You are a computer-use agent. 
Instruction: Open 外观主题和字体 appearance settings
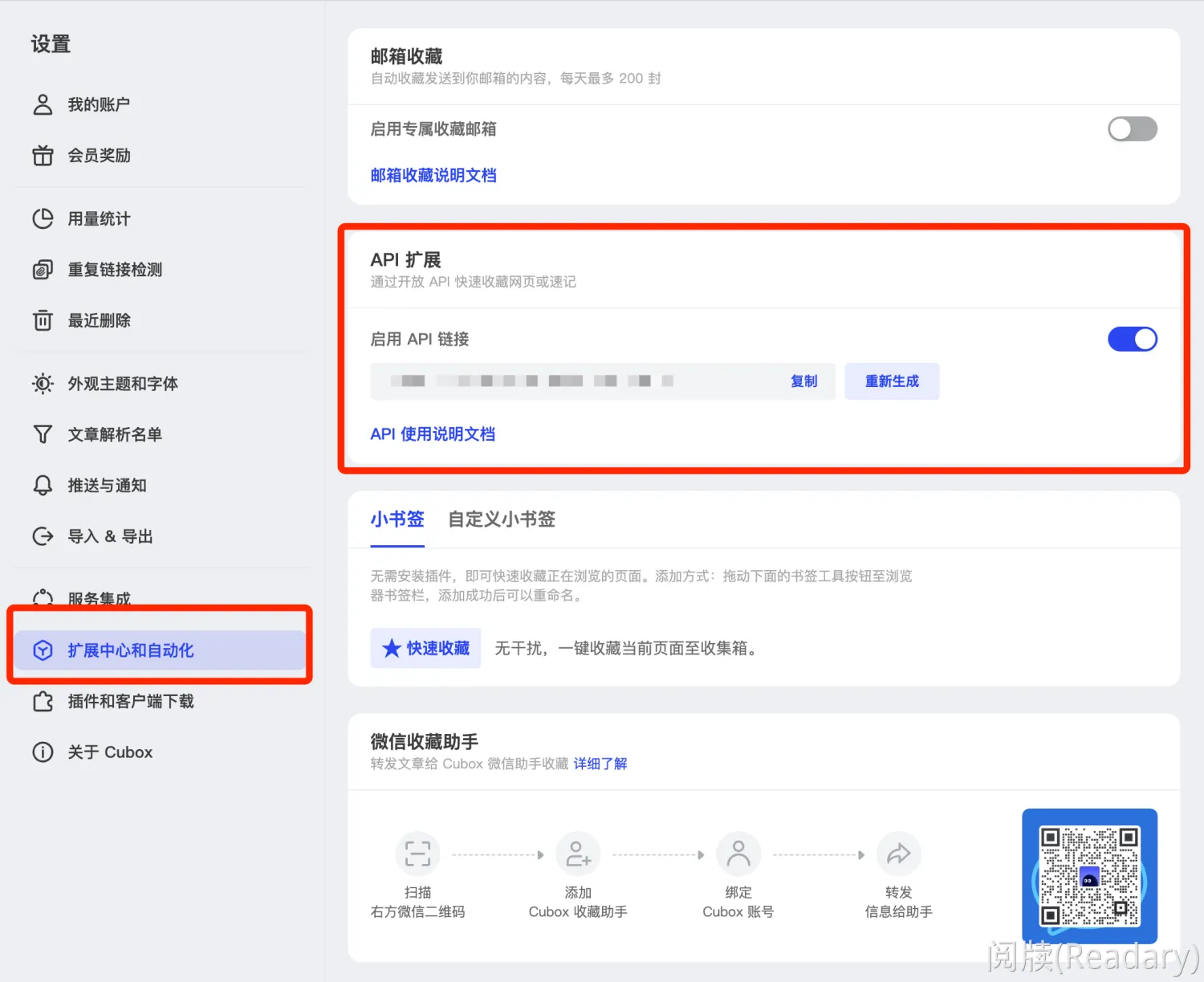[122, 384]
